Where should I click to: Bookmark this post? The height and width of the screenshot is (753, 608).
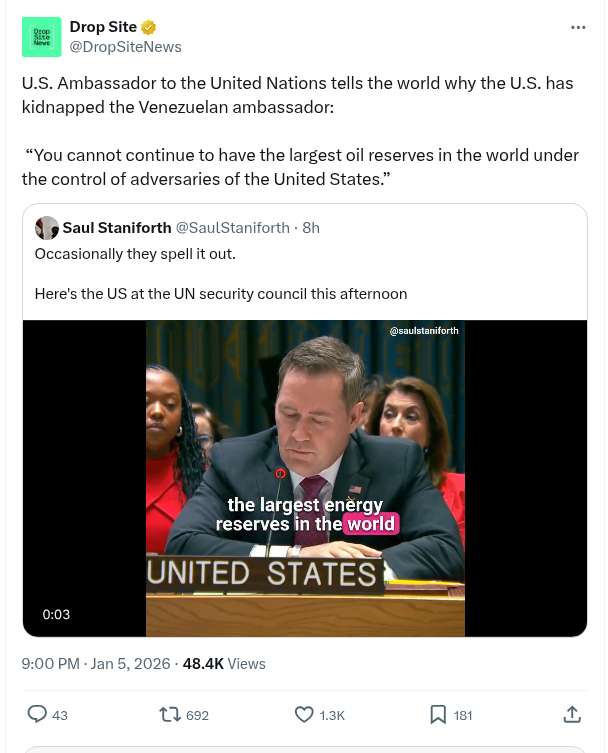click(x=437, y=714)
